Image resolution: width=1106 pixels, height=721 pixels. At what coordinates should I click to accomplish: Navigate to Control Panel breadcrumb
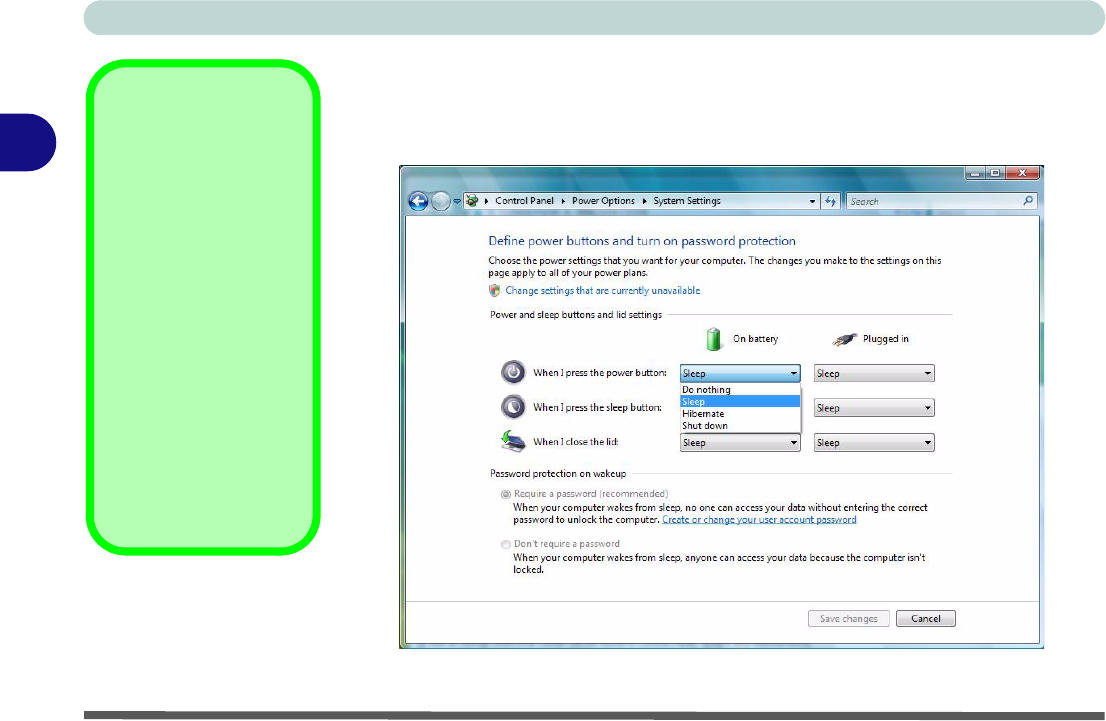pos(524,201)
